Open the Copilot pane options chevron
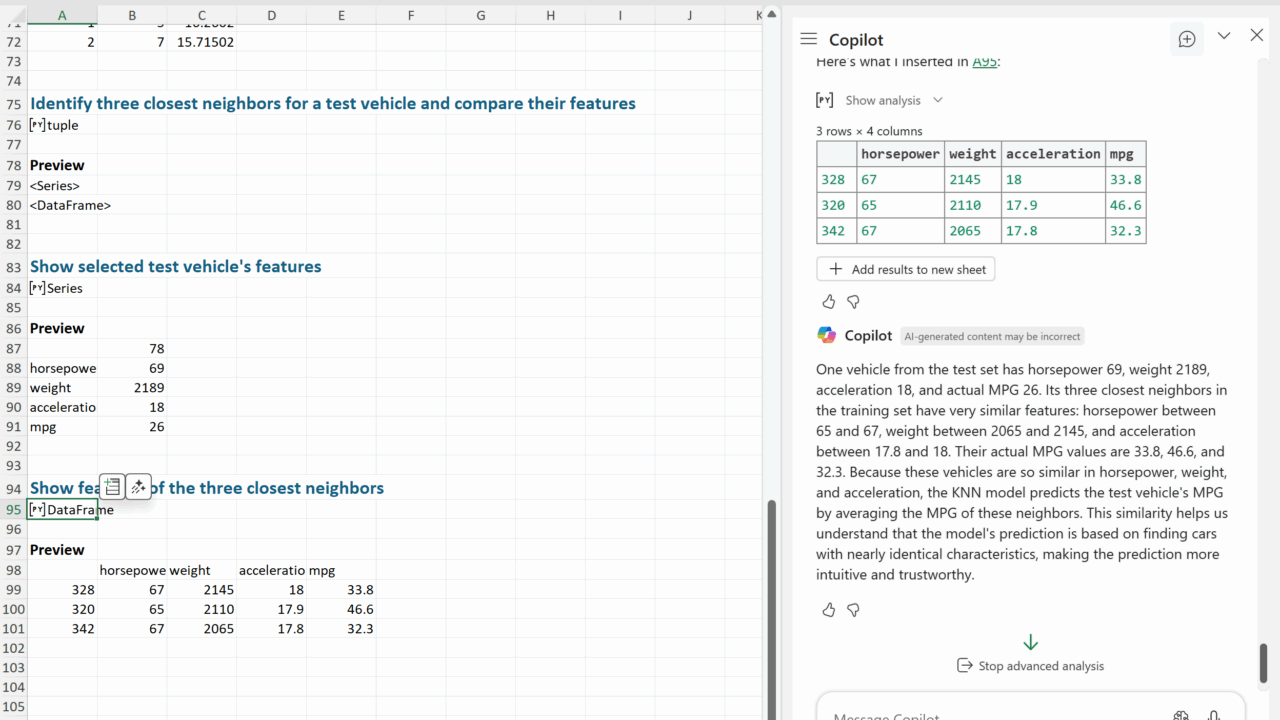Screen dimensions: 1280x720 [x=1224, y=36]
